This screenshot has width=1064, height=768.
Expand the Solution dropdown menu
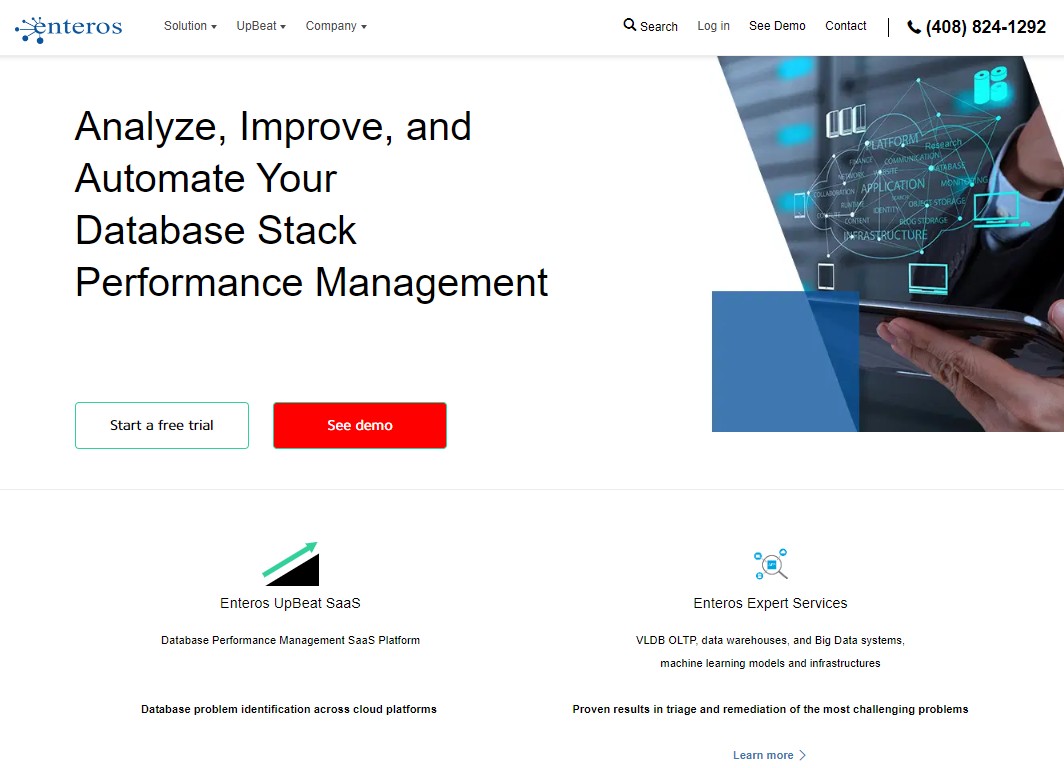pyautogui.click(x=190, y=26)
